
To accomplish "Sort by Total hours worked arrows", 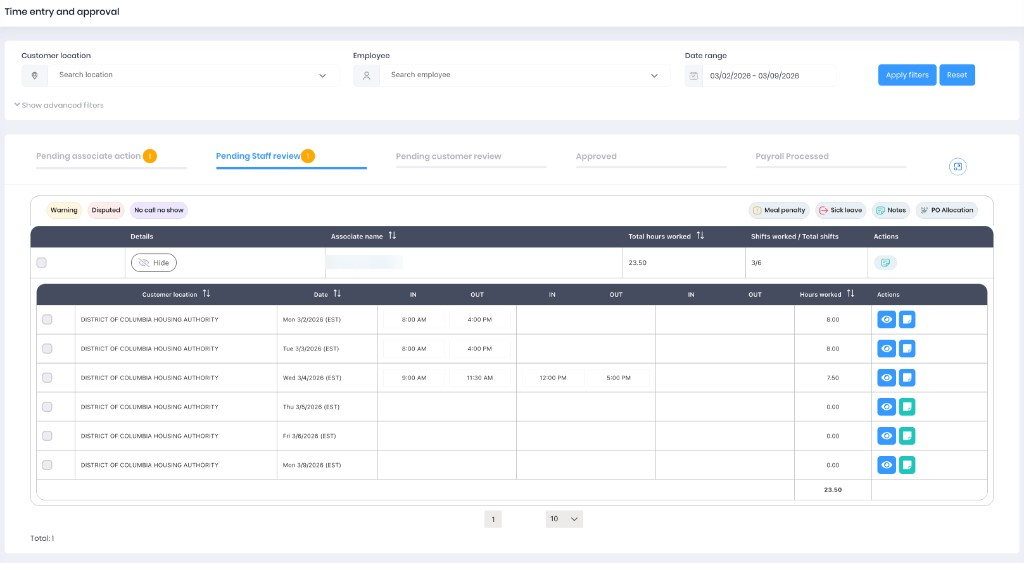I will (700, 236).
